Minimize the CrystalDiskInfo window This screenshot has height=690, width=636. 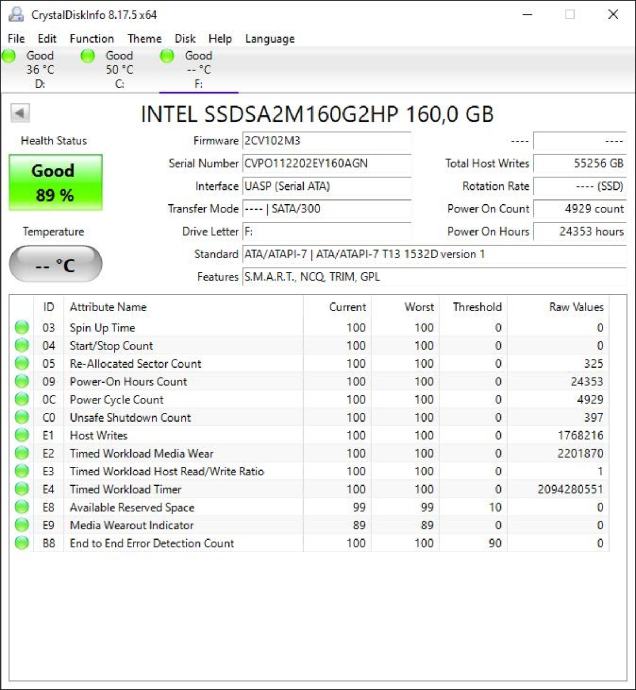pyautogui.click(x=528, y=15)
